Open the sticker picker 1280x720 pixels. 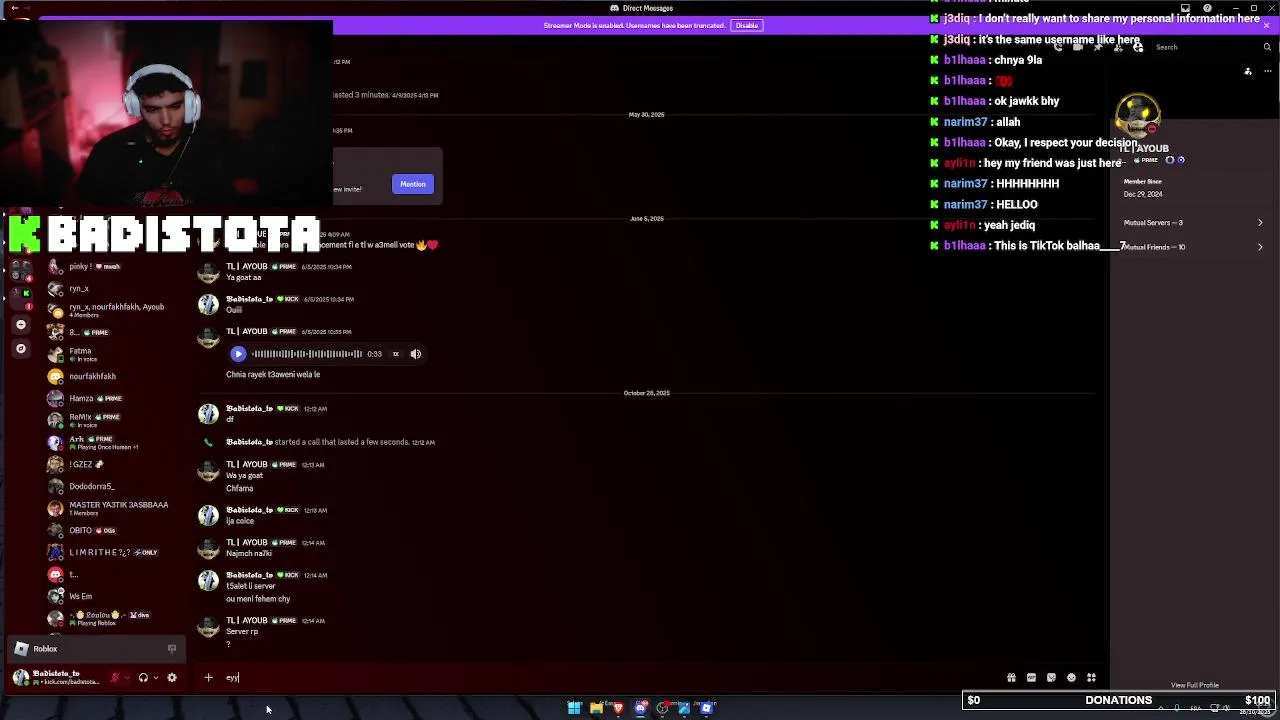pos(1051,678)
